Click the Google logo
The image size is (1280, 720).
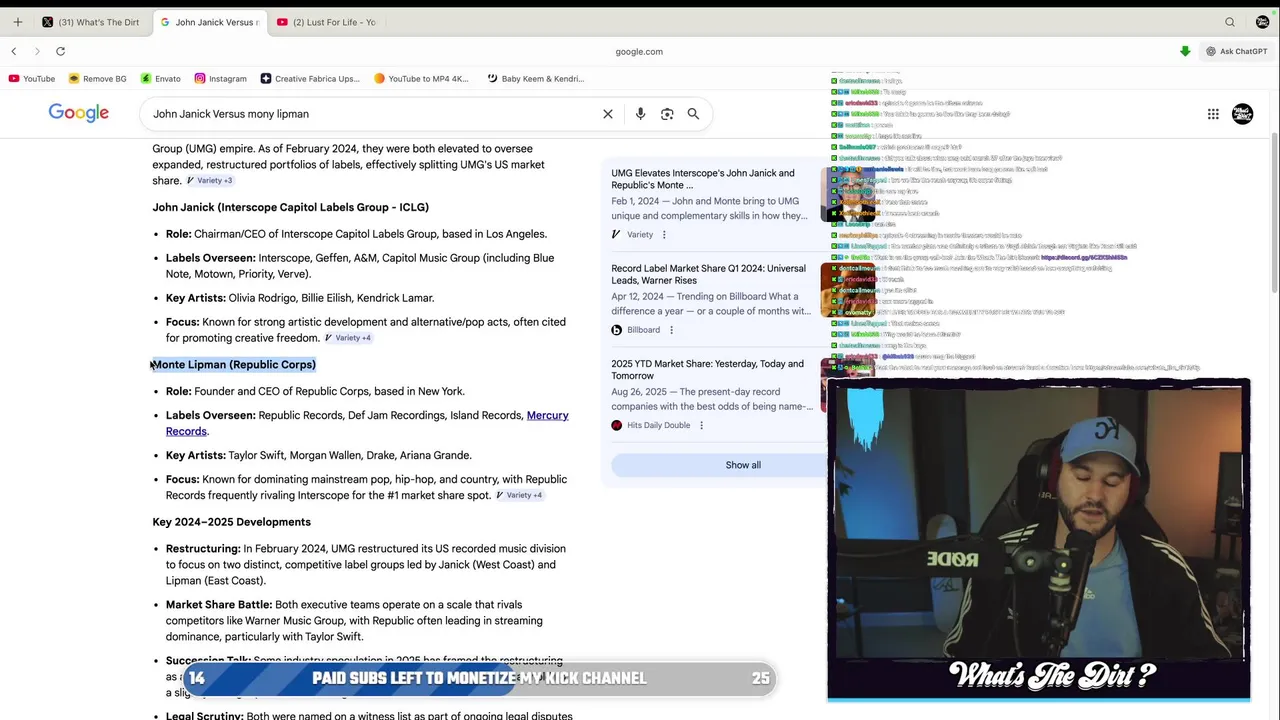point(78,113)
